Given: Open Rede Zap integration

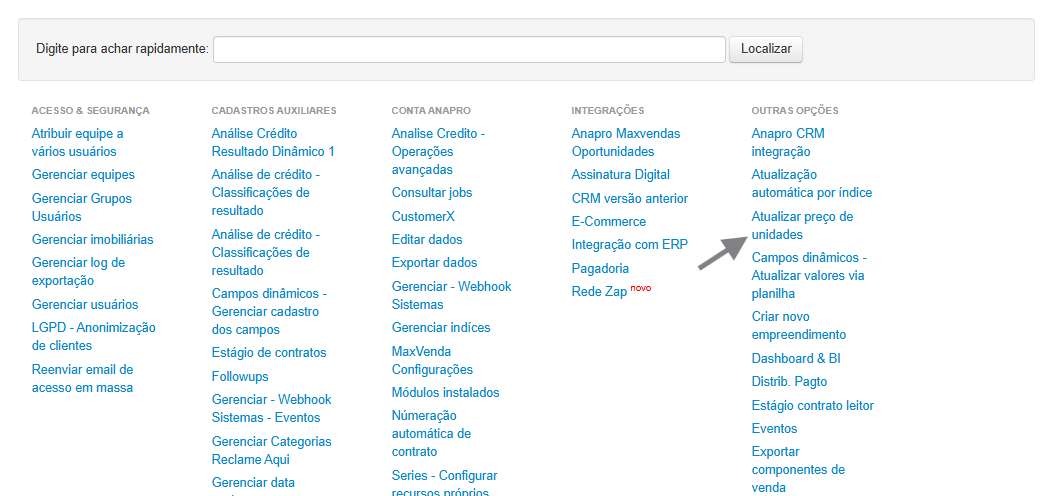Looking at the screenshot, I should pyautogui.click(x=600, y=292).
